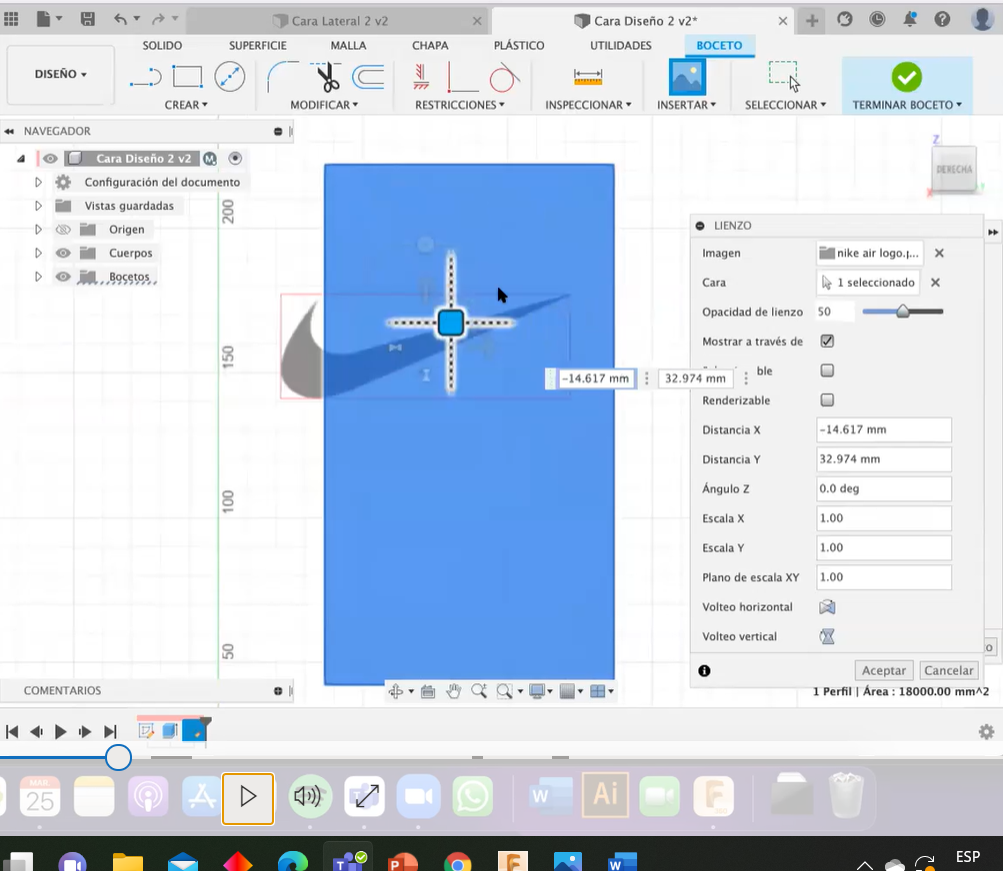Click the Ángulo Z input field
1003x871 pixels.
883,489
